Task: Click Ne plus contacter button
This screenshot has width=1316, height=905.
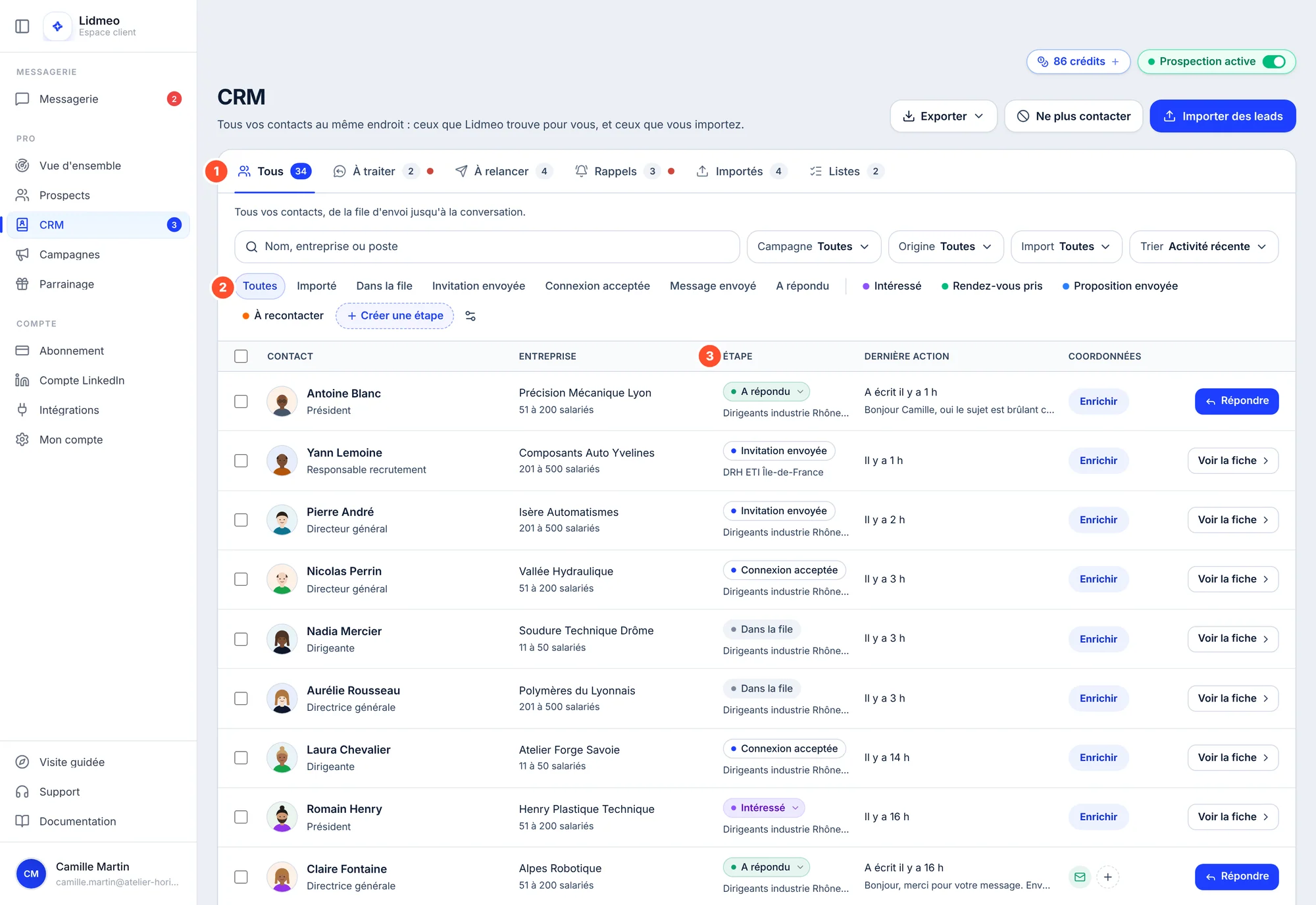Action: 1073,116
